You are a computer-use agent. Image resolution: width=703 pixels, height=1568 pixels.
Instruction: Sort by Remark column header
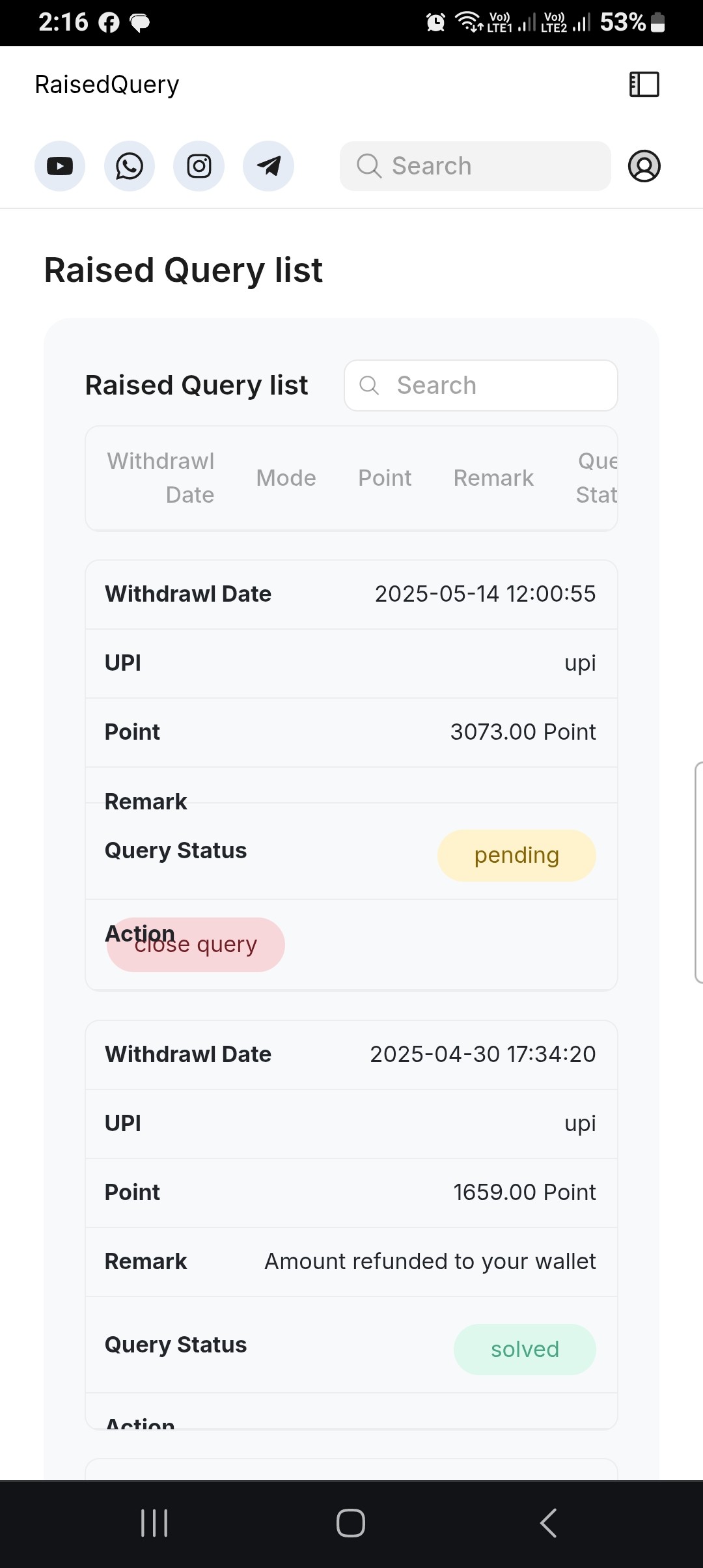pos(493,478)
